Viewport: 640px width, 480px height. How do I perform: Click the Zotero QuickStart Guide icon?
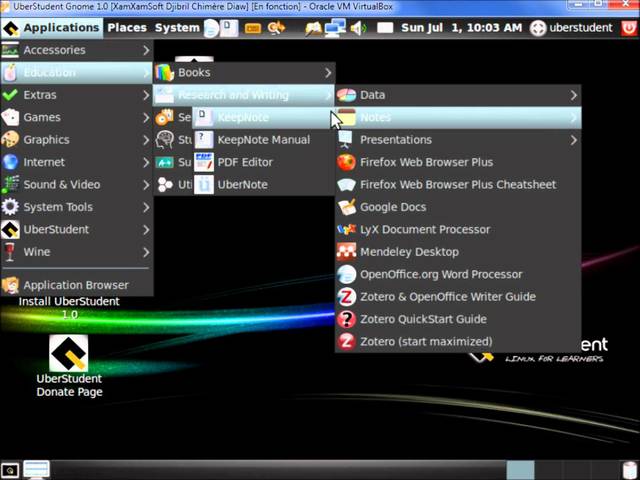pos(347,319)
